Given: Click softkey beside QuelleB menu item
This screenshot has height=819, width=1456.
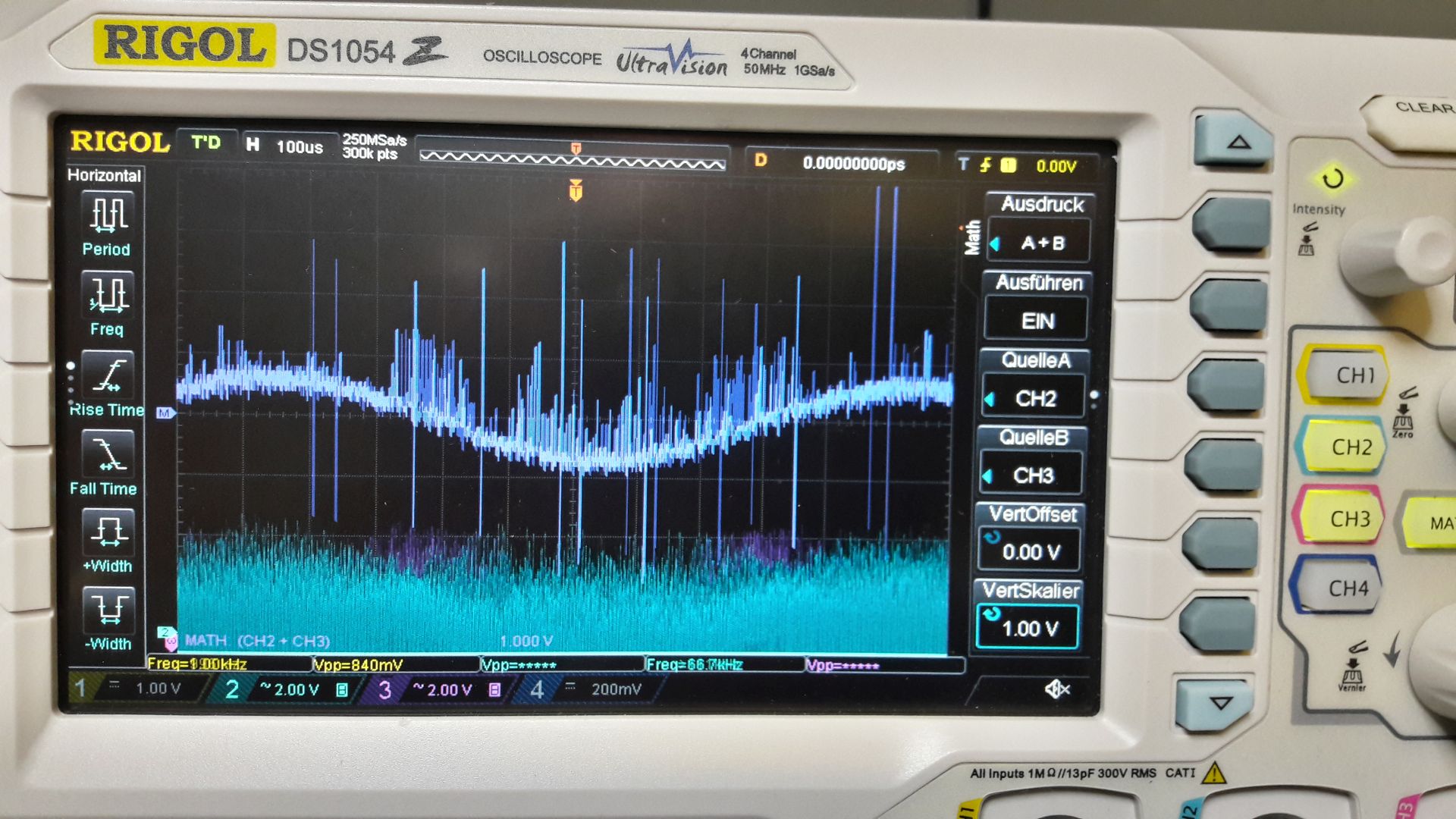Looking at the screenshot, I should point(1223,464).
